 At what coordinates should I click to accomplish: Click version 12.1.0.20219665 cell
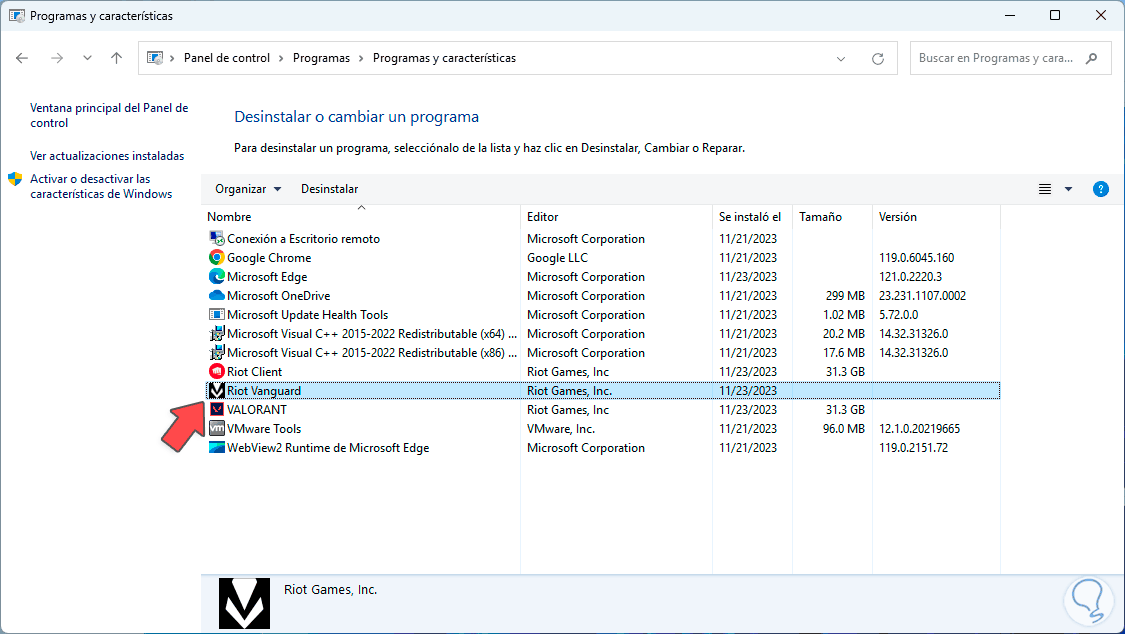[919, 429]
